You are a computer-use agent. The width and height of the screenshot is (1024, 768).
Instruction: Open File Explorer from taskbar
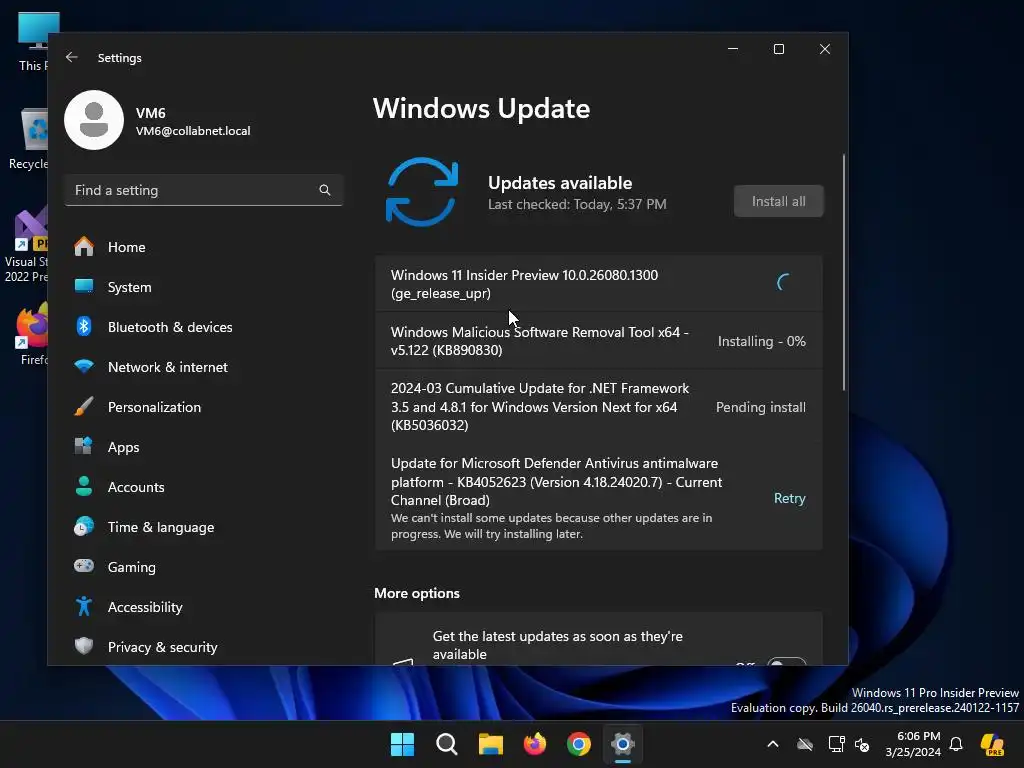coord(490,744)
